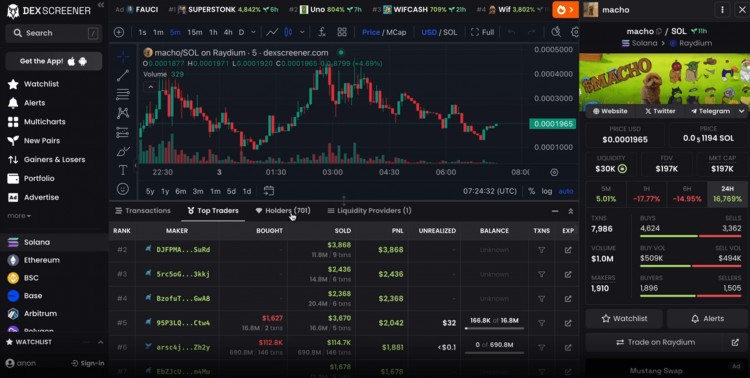
Task: Maximize the traders panel with double chevron
Action: click(x=571, y=211)
